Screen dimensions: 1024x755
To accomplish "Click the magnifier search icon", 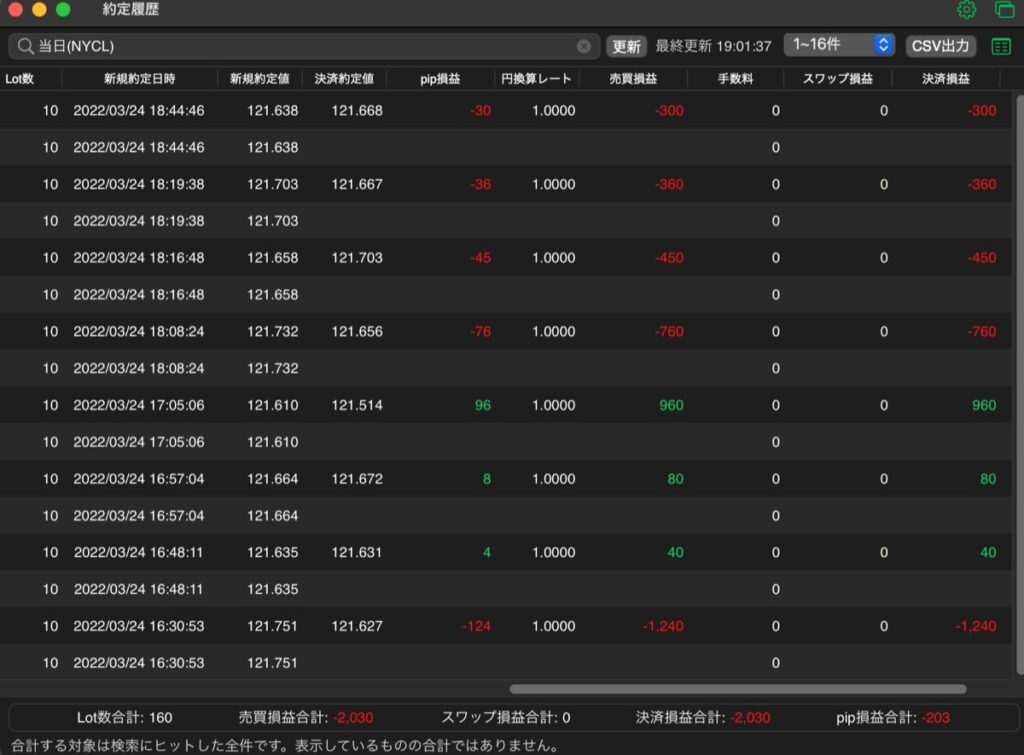I will click(25, 46).
